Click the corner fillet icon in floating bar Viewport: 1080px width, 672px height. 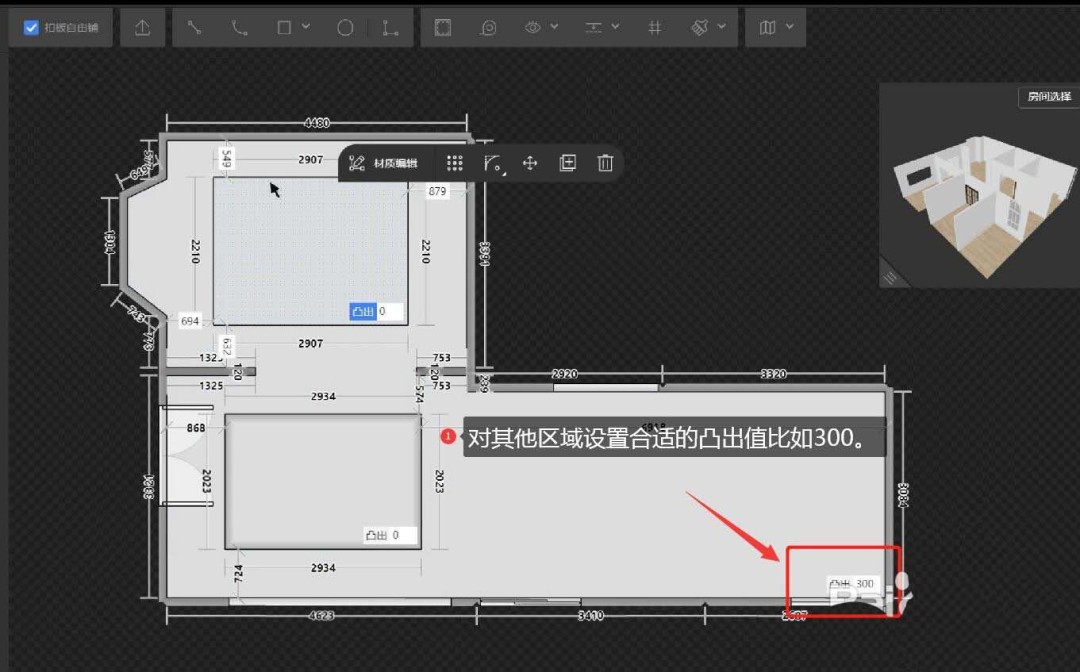click(492, 163)
